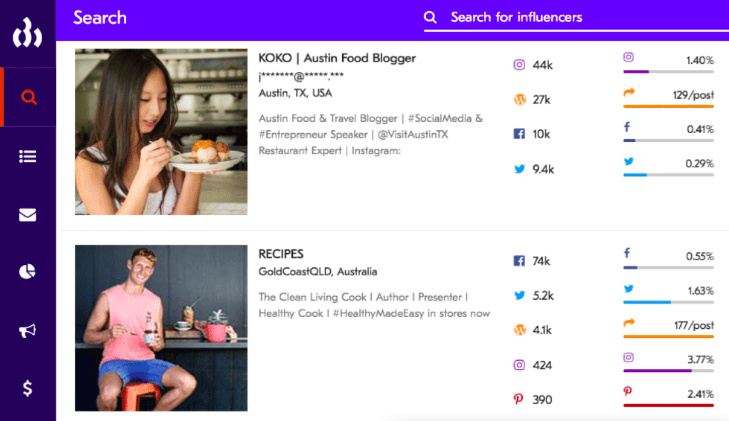Click KOKO's food blogger photo thumbnail
Screen dimensions: 729x421
(161, 131)
